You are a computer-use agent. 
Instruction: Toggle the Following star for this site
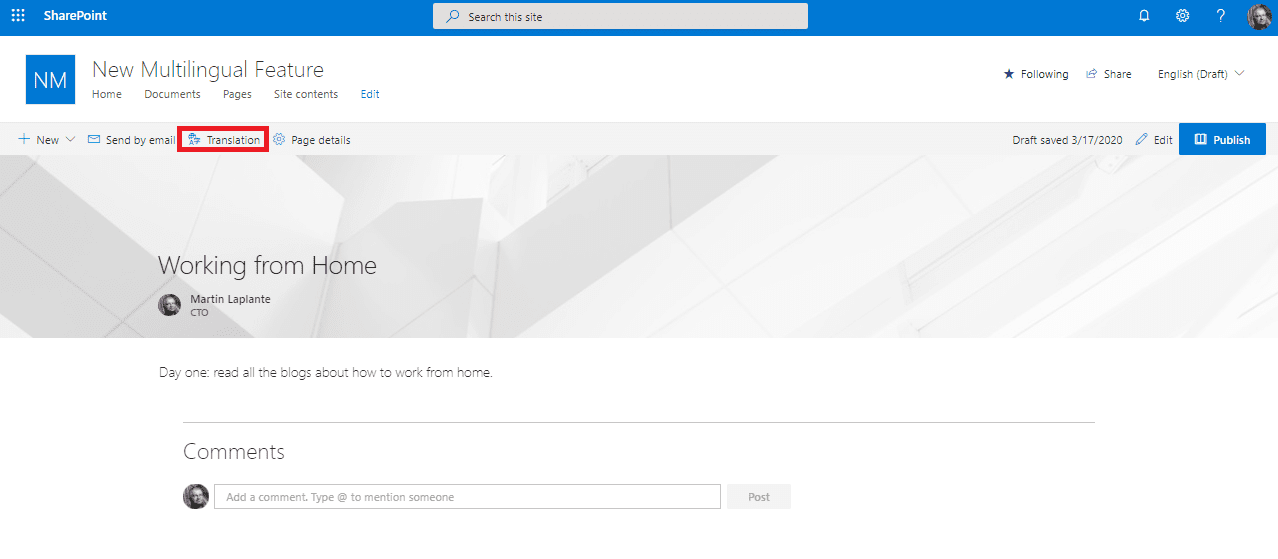pos(1036,74)
